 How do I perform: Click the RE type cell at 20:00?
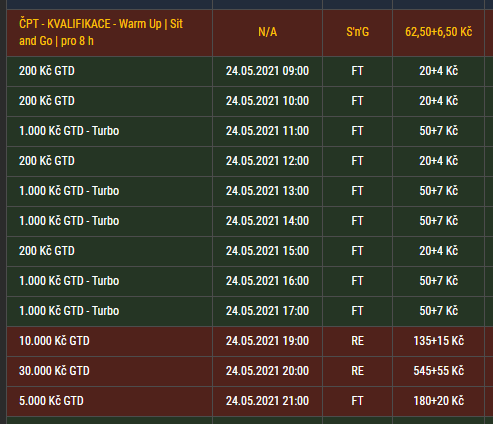tap(357, 371)
